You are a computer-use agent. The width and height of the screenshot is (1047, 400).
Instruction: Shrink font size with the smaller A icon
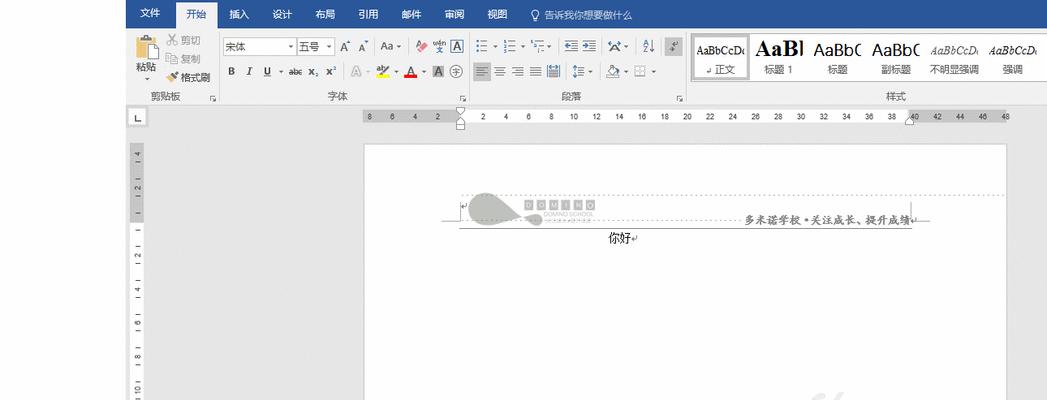[363, 47]
